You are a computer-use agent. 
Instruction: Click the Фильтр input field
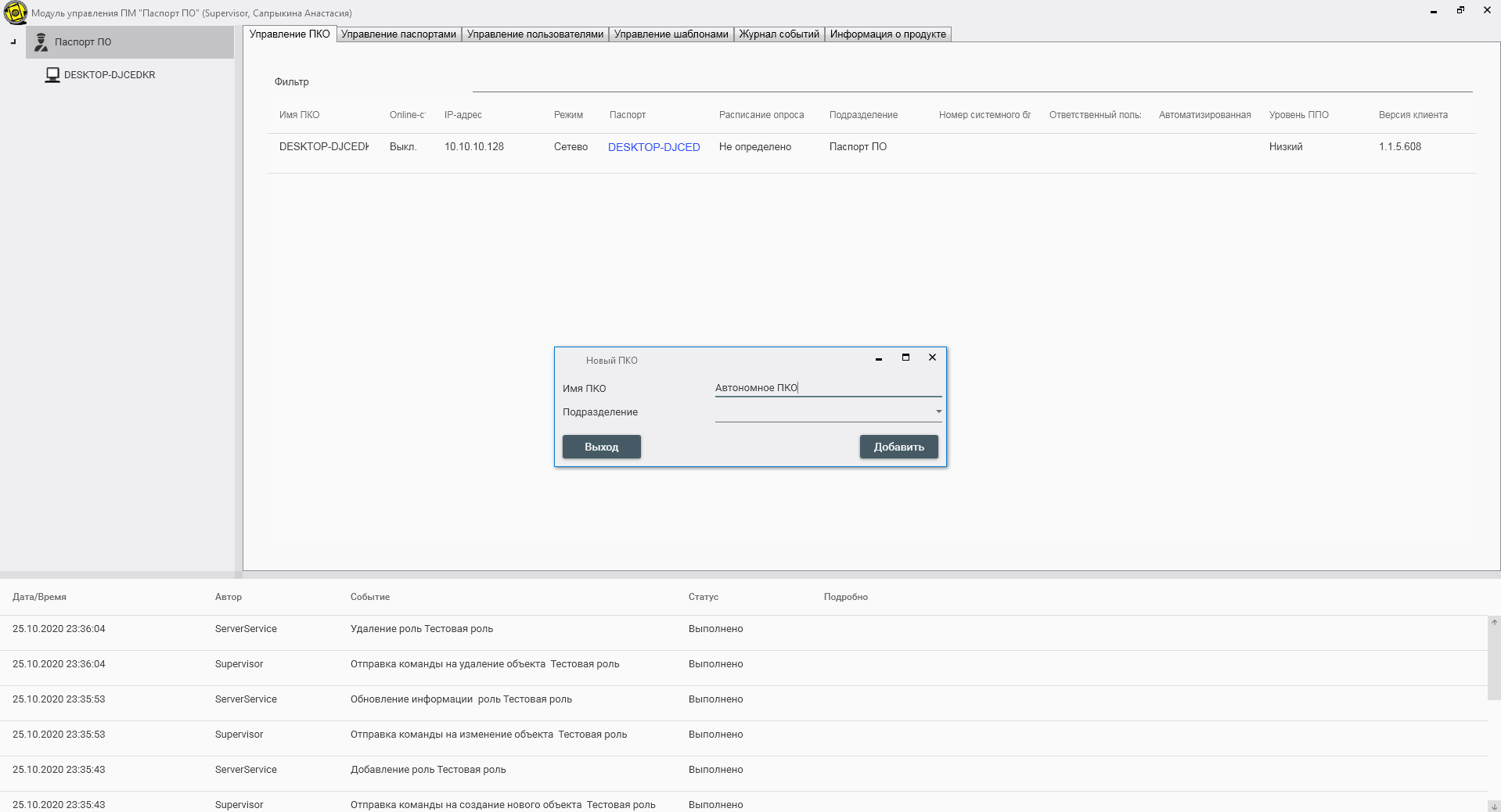(x=973, y=82)
